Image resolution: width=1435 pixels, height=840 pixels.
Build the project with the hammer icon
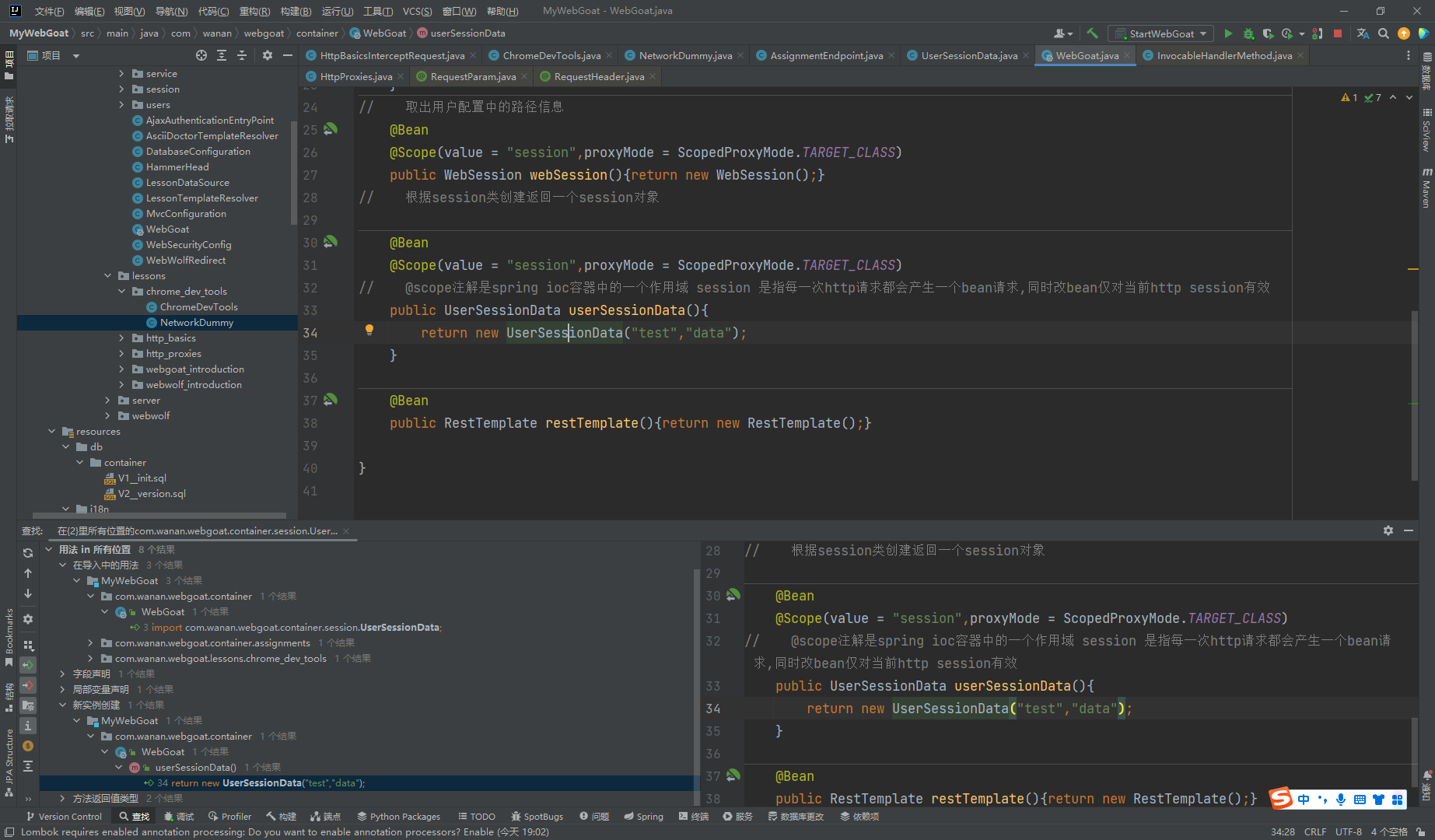pyautogui.click(x=1092, y=33)
